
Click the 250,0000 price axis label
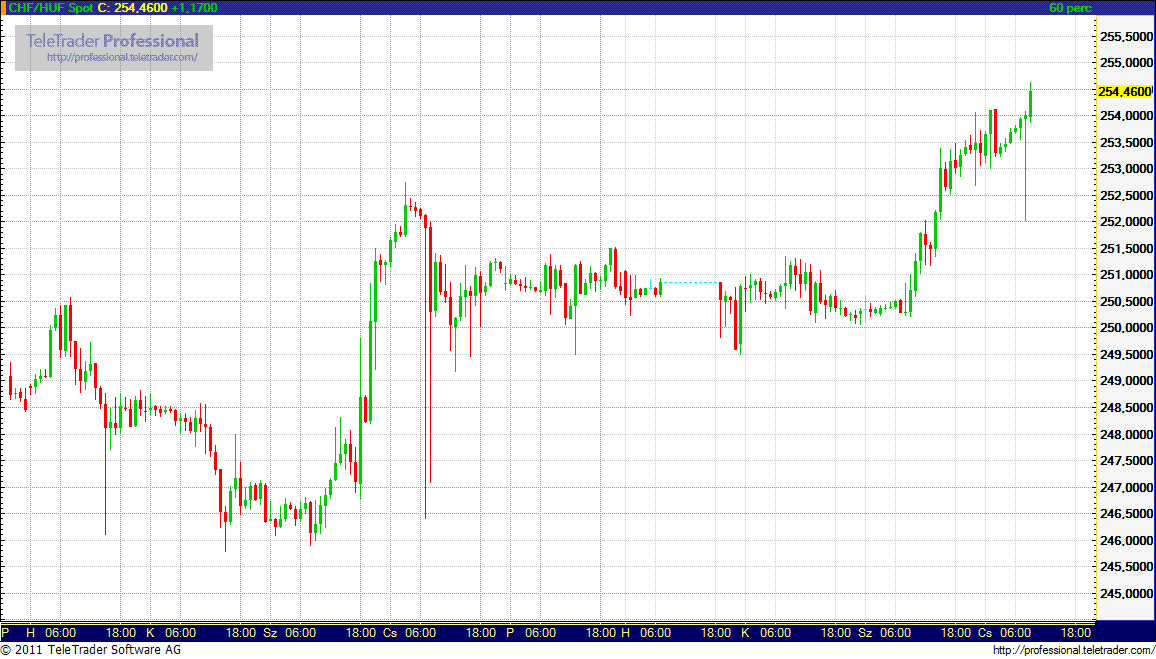pos(1125,328)
